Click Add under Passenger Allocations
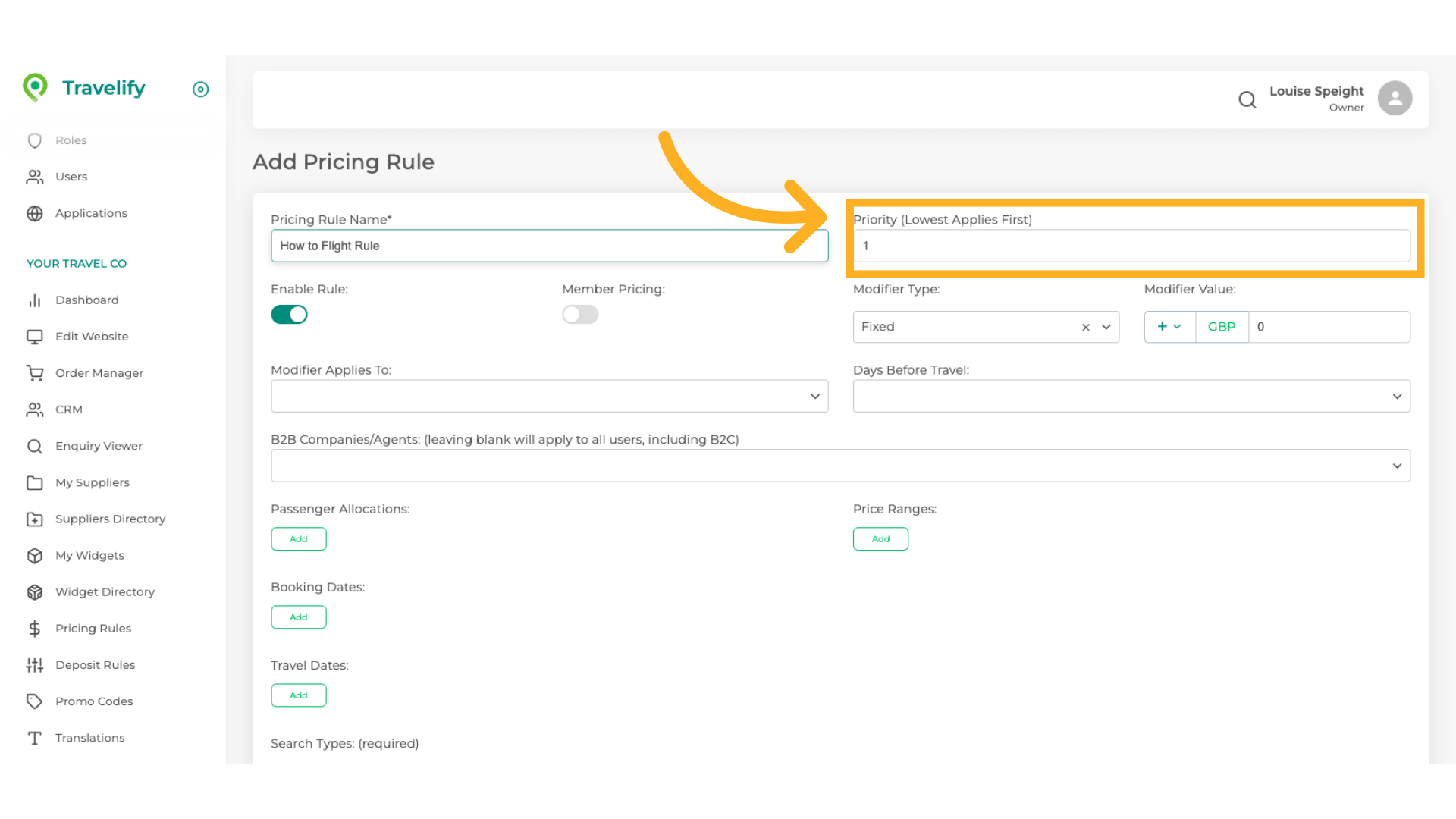Viewport: 1456px width, 819px height. [299, 539]
